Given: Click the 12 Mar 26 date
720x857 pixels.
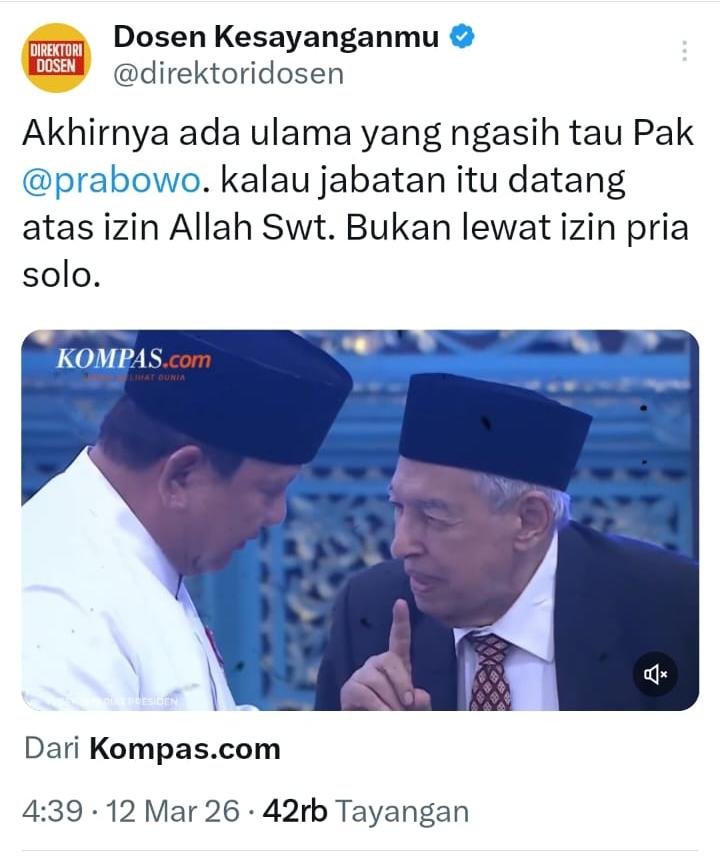Looking at the screenshot, I should [173, 812].
